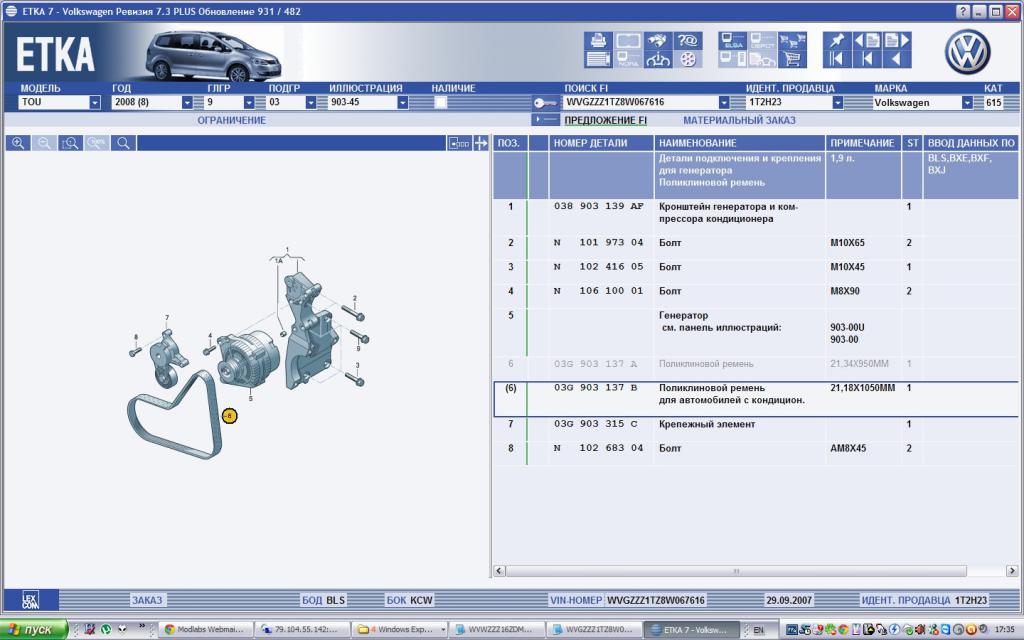The width and height of the screenshot is (1024, 640).
Task: Select belt row 03G 903 137 B
Action: (x=756, y=398)
